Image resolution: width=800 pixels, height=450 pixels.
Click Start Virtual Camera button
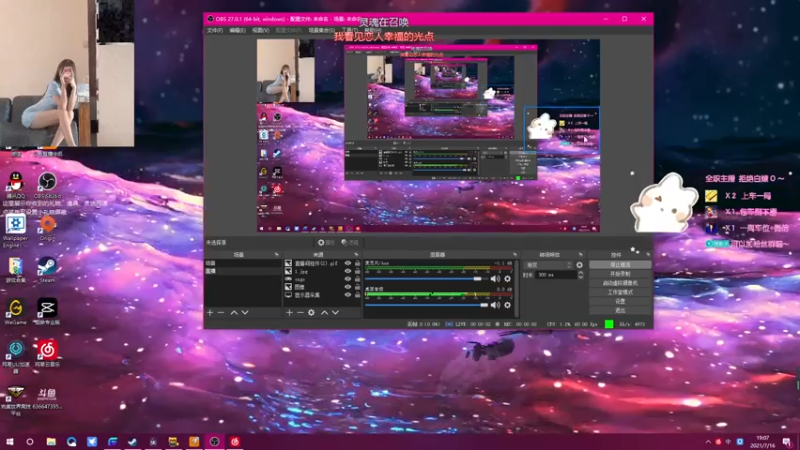click(620, 283)
